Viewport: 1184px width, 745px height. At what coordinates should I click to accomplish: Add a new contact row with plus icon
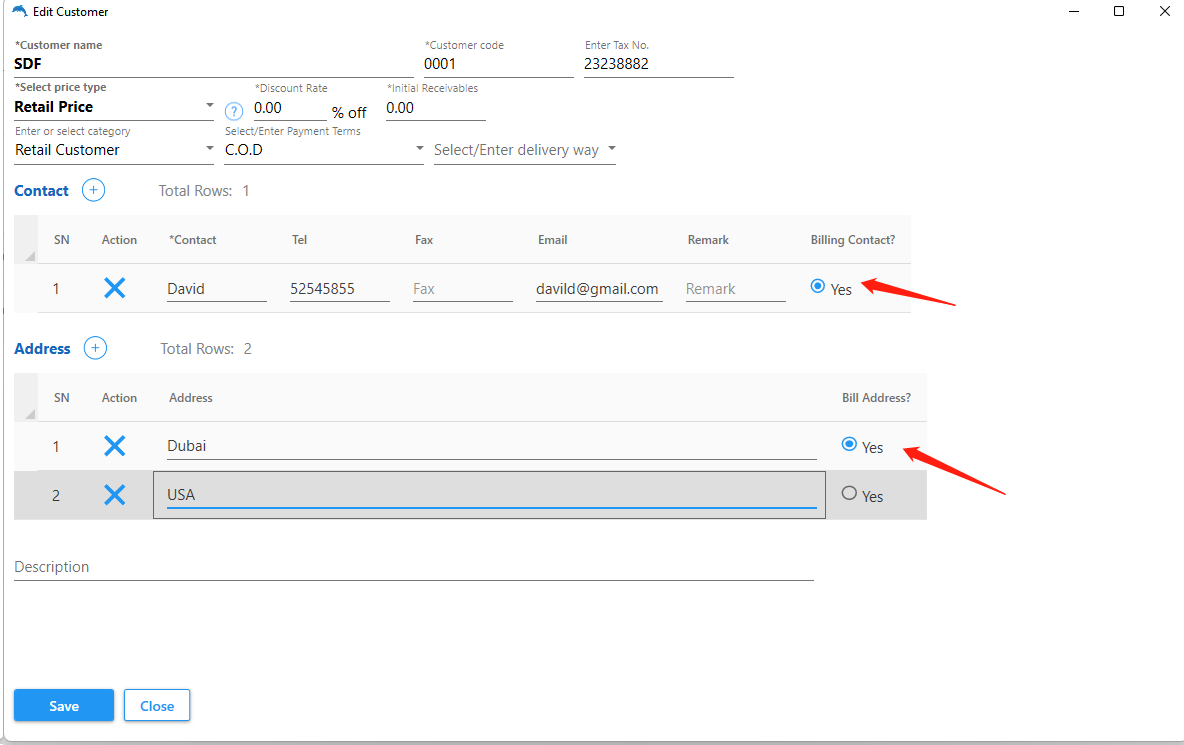click(x=93, y=190)
